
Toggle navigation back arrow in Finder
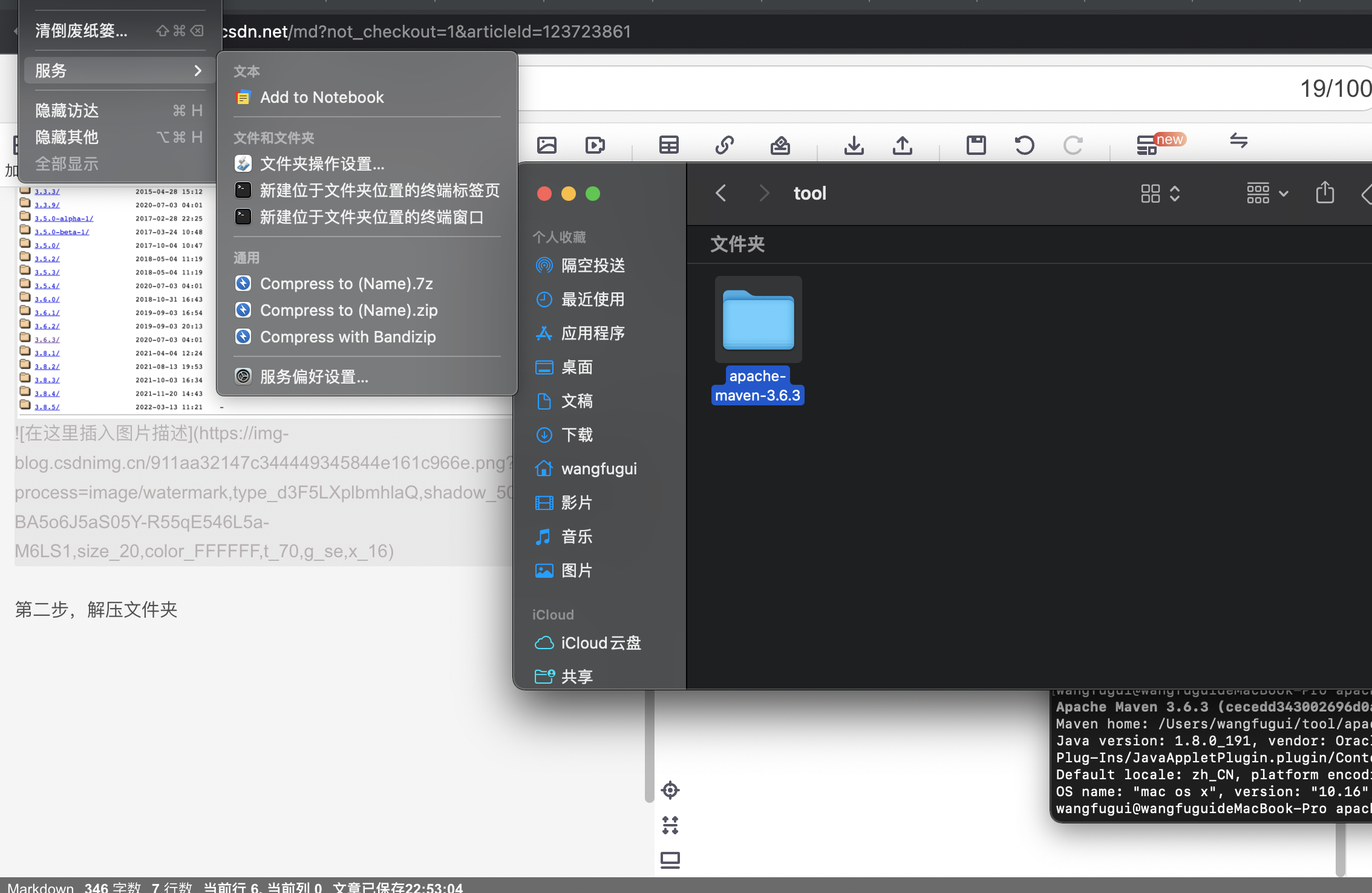(721, 192)
